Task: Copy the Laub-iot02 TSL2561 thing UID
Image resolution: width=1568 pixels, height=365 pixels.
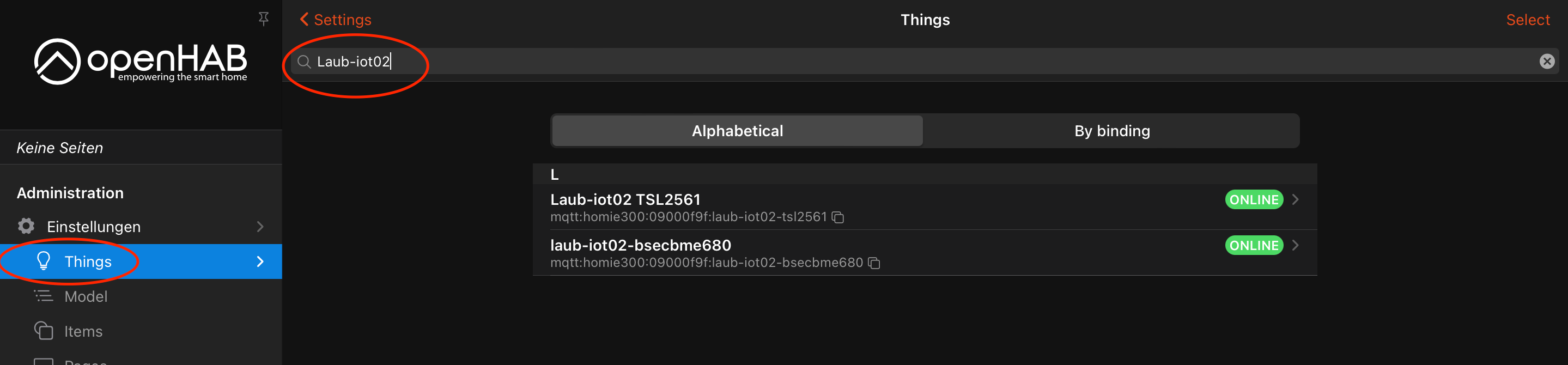Action: pos(838,217)
